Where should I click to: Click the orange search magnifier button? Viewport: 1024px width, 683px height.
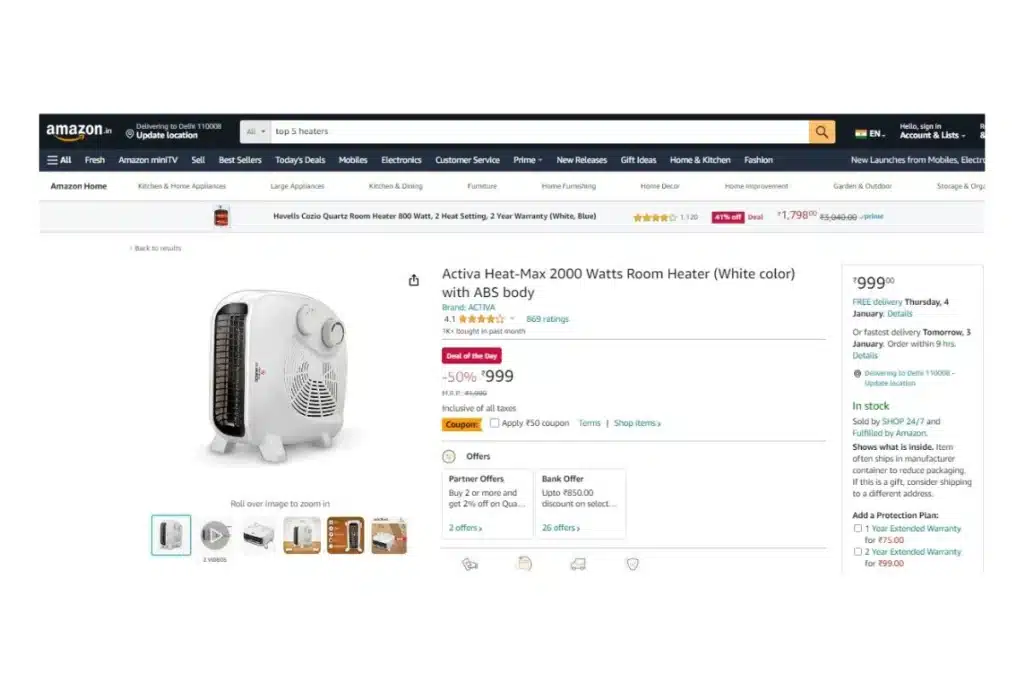pyautogui.click(x=822, y=132)
